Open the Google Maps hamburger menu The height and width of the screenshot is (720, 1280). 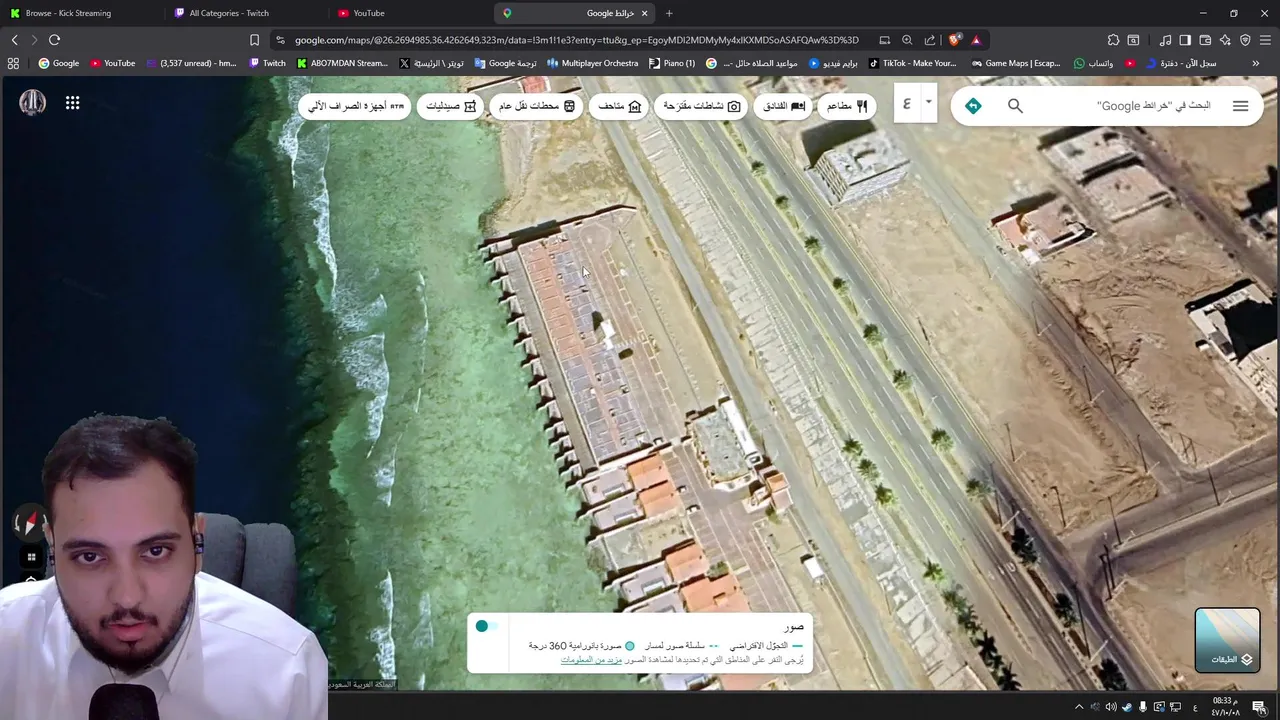[1240, 106]
